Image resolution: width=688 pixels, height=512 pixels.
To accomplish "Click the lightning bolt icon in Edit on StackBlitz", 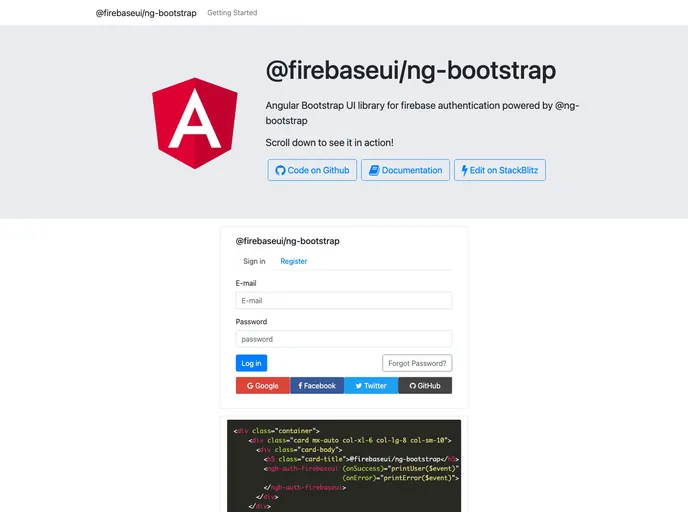I will pos(464,170).
